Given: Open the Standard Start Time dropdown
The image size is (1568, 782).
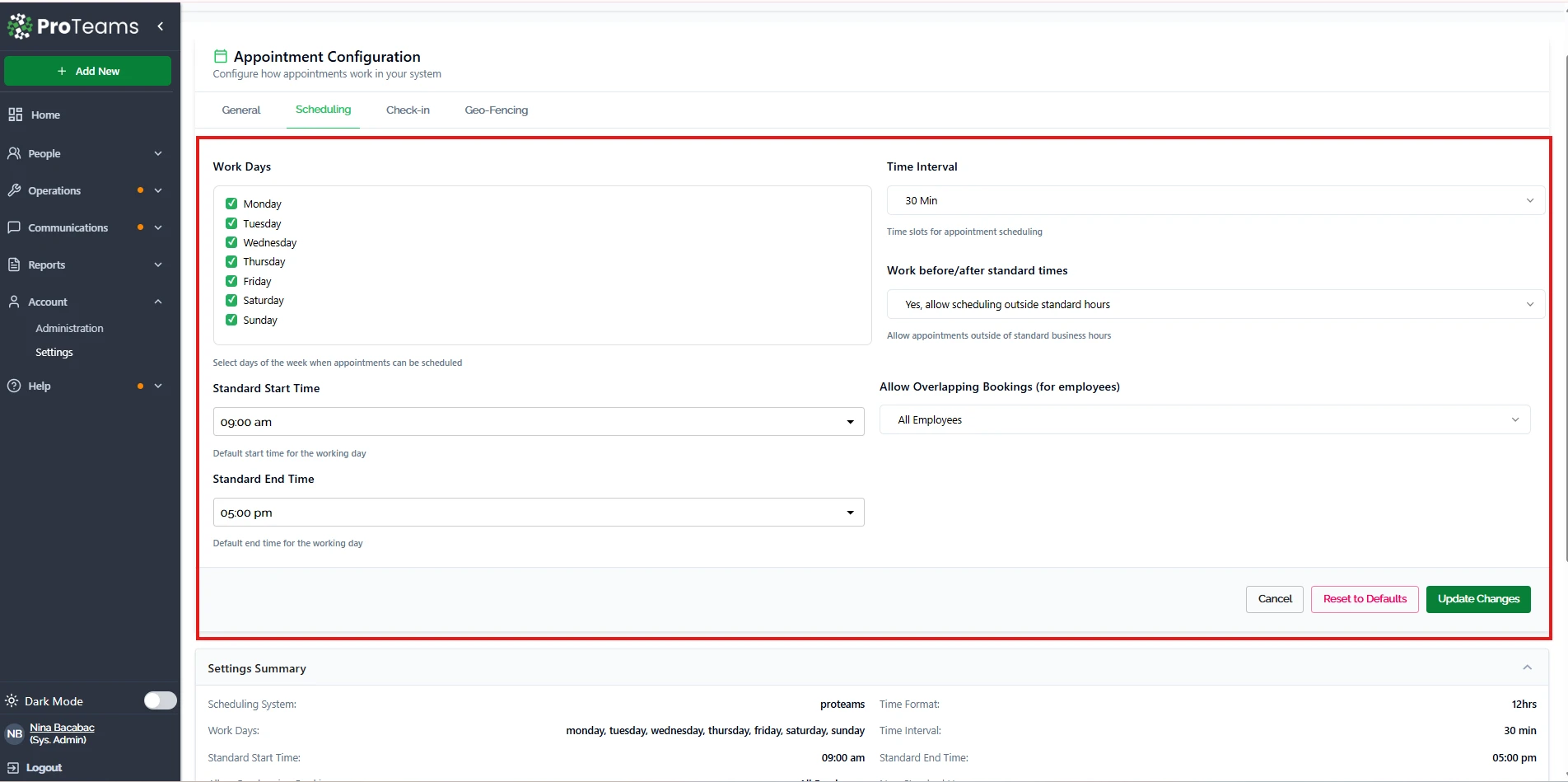Looking at the screenshot, I should point(538,422).
